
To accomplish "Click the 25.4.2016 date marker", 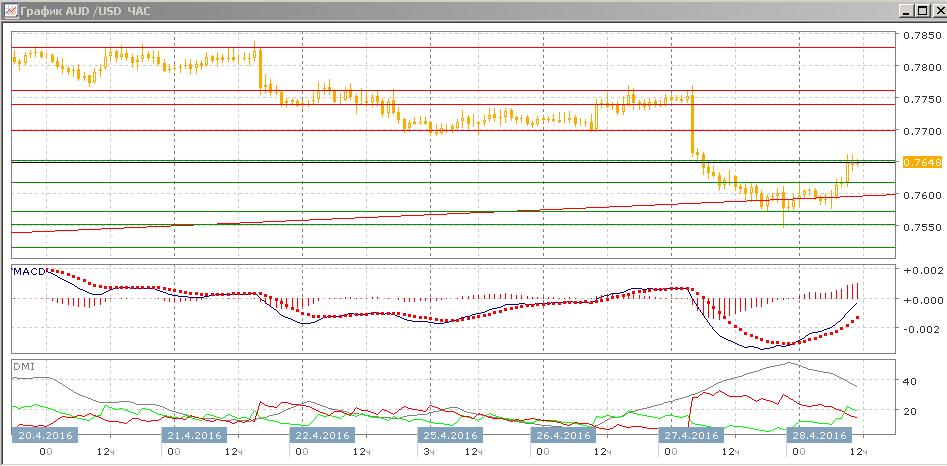I will pyautogui.click(x=451, y=435).
